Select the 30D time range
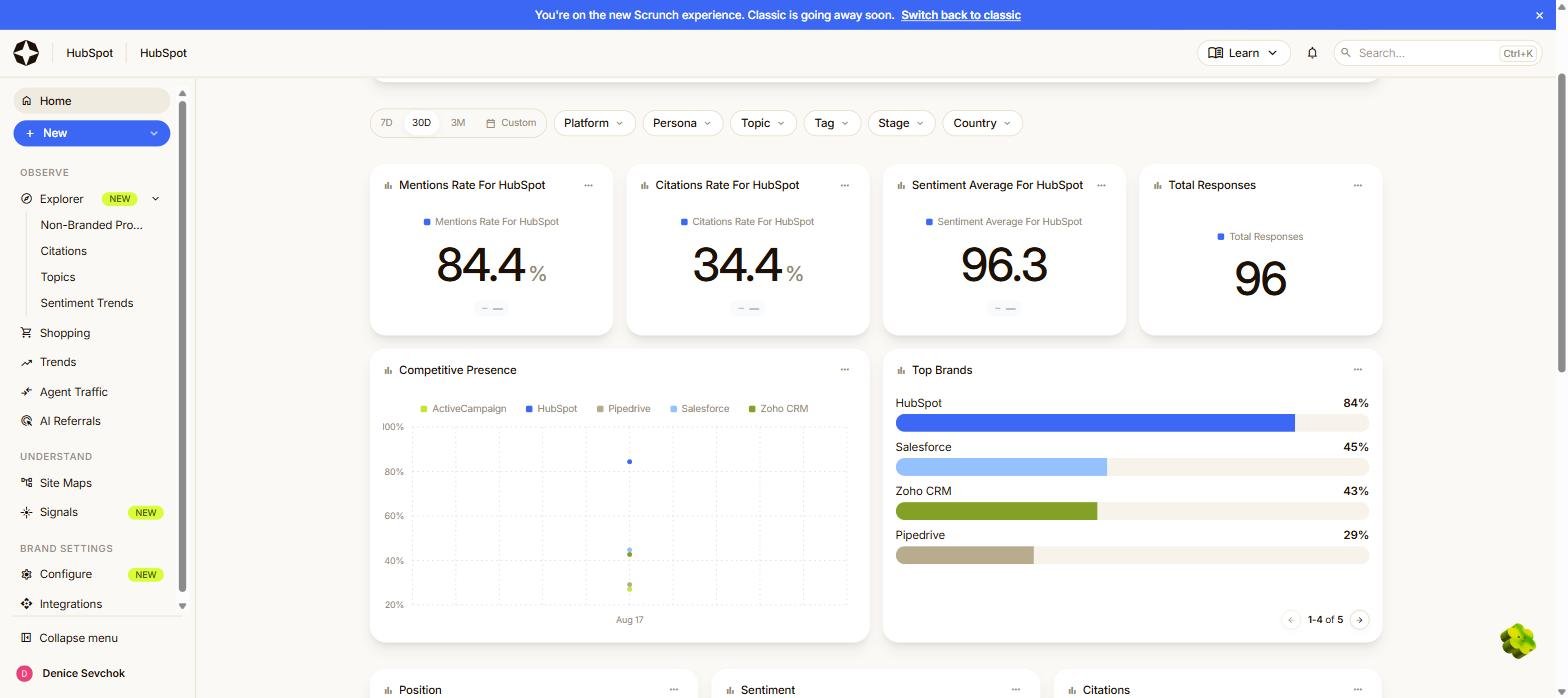The width and height of the screenshot is (1568, 698). [421, 123]
